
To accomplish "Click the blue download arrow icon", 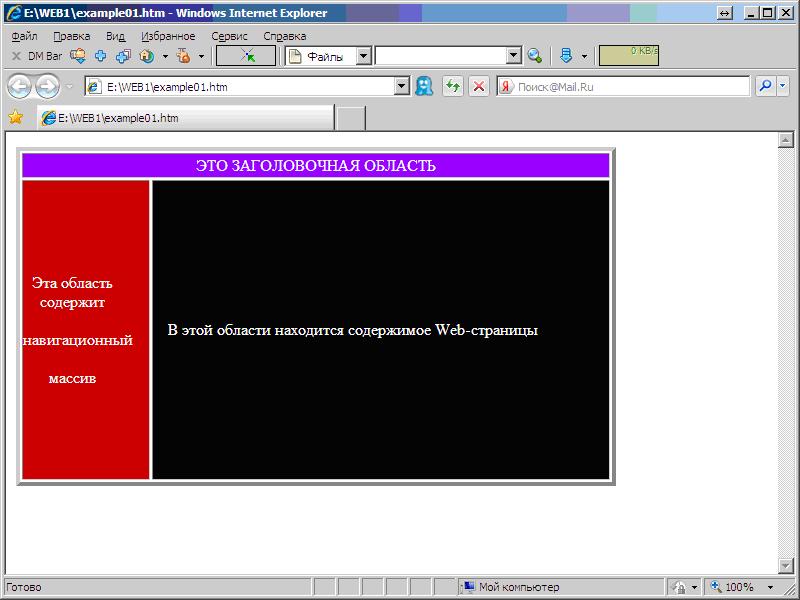I will click(x=566, y=56).
